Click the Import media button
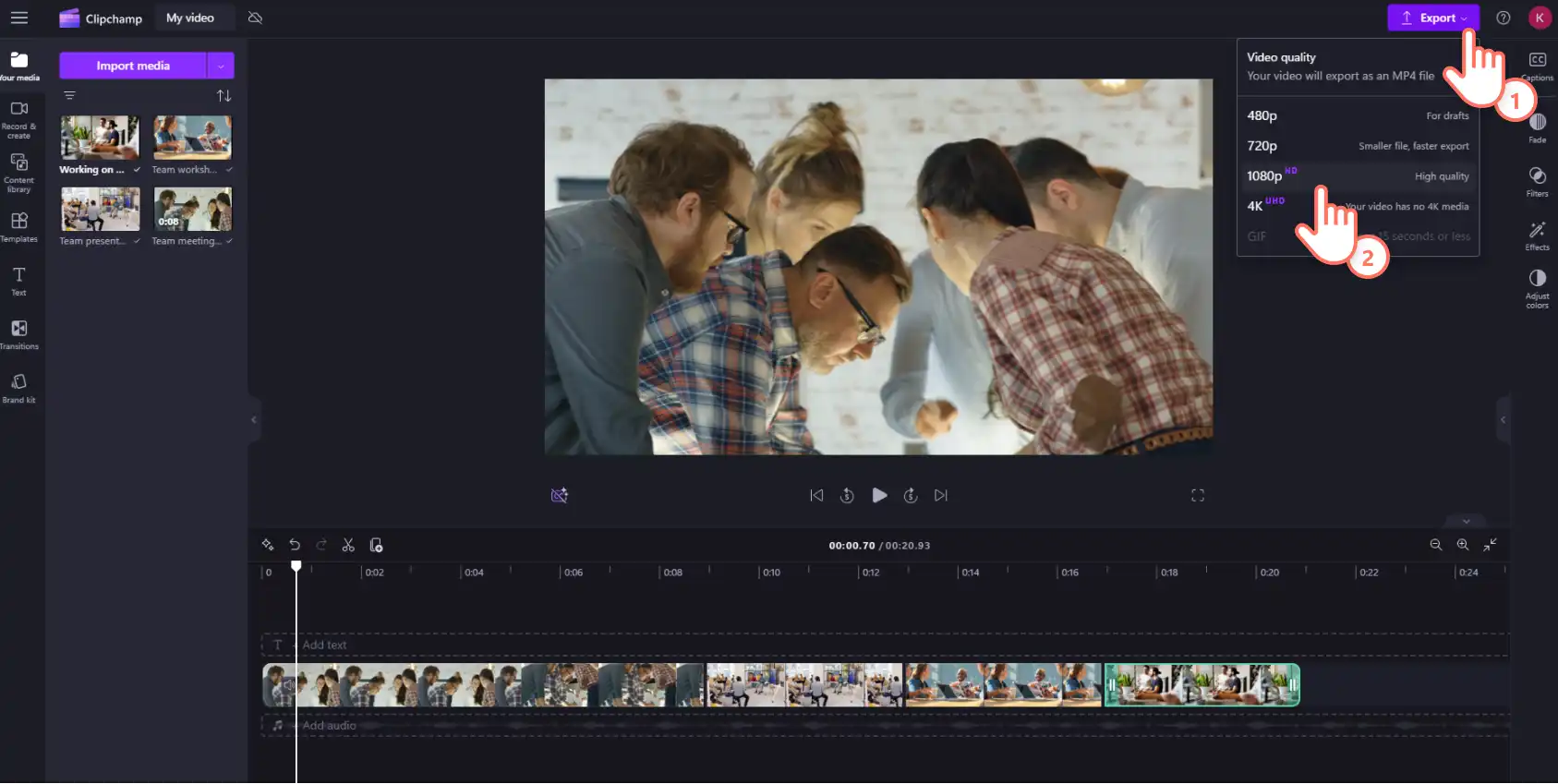Screen dimensions: 1558x784 133,66
